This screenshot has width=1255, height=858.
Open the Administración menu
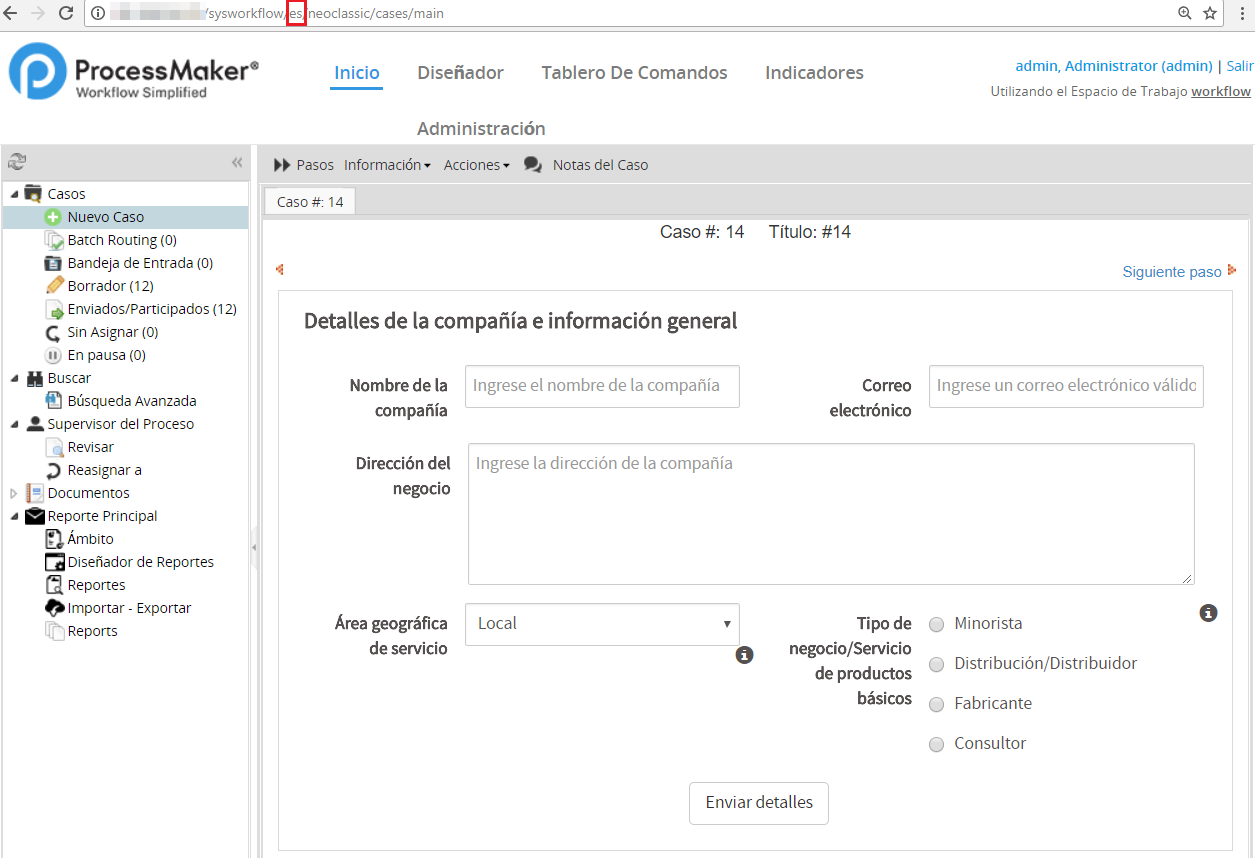coord(481,129)
